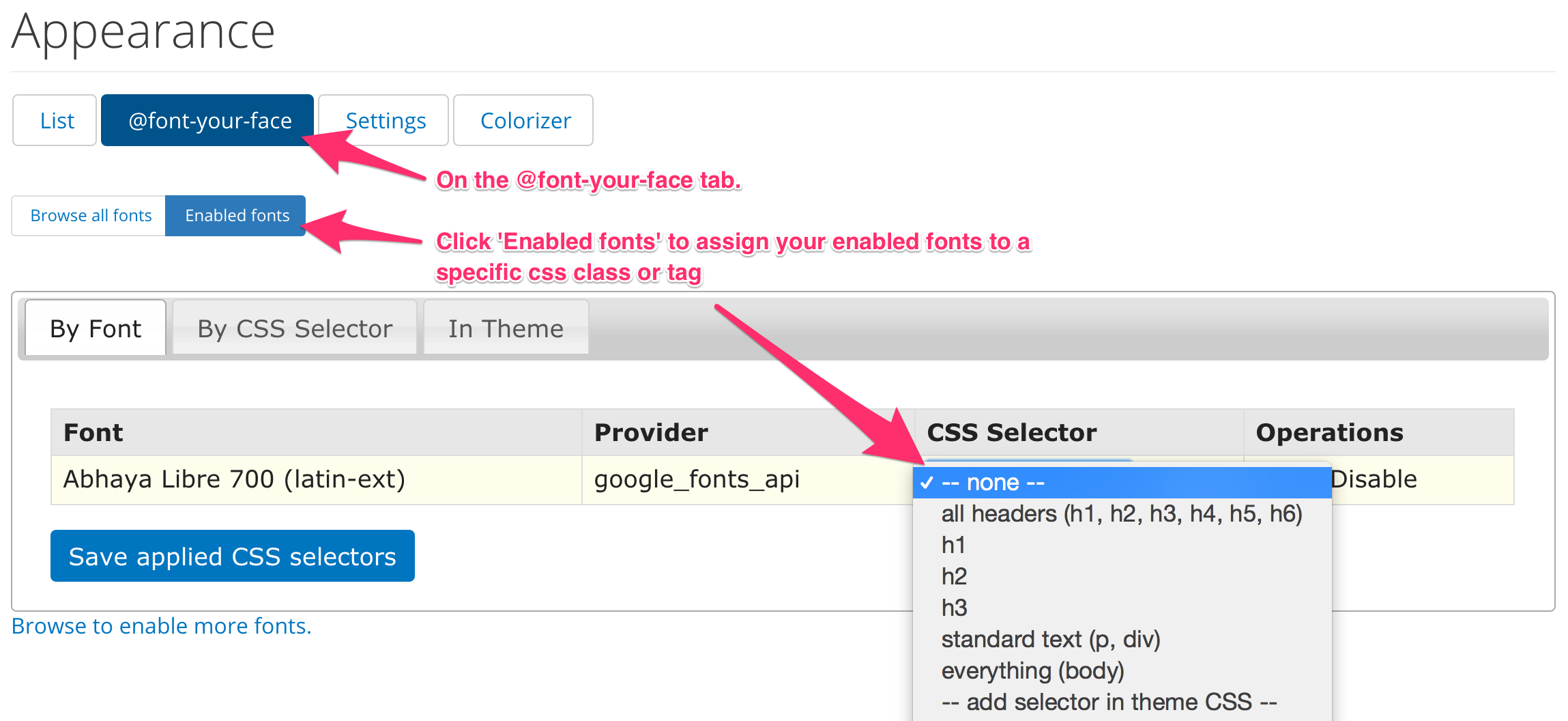The image size is (1568, 721).
Task: Choose everything (body) option
Action: [x=1122, y=670]
